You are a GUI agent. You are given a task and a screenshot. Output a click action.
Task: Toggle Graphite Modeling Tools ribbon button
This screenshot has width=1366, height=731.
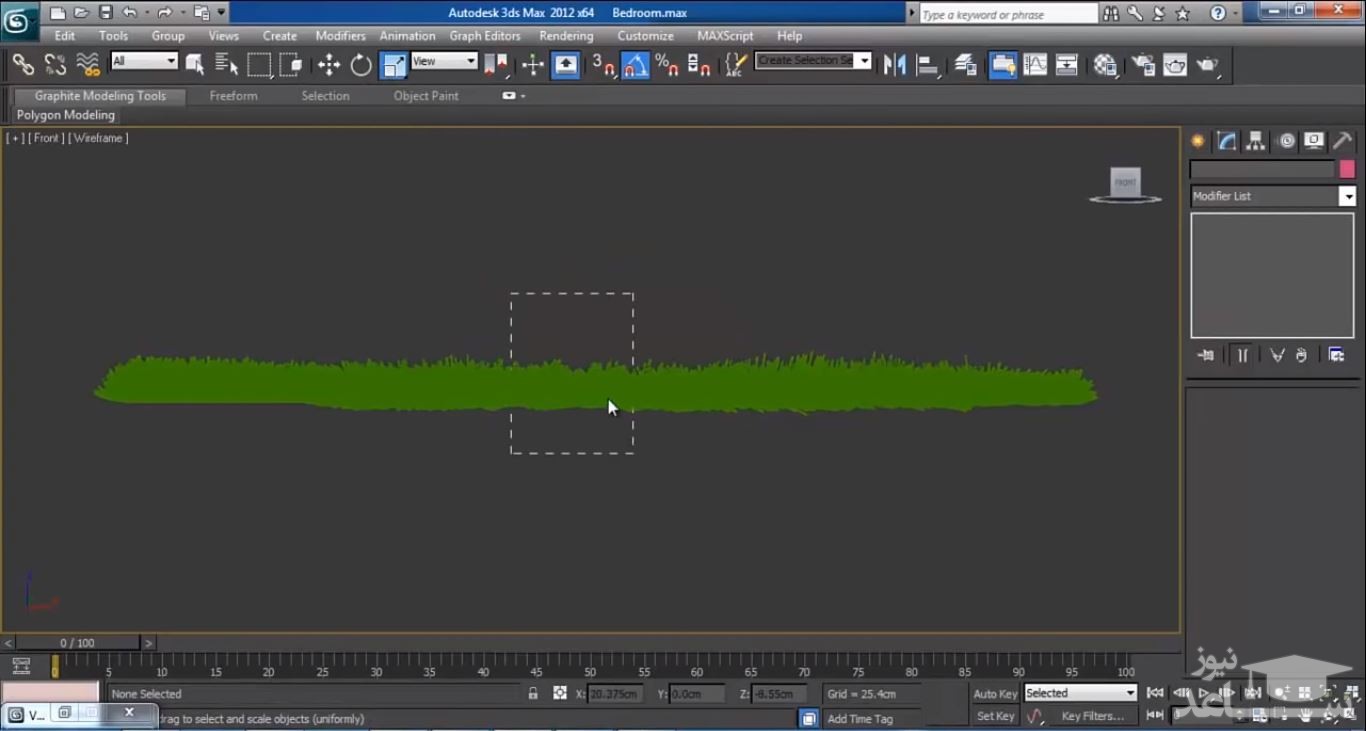point(1002,65)
